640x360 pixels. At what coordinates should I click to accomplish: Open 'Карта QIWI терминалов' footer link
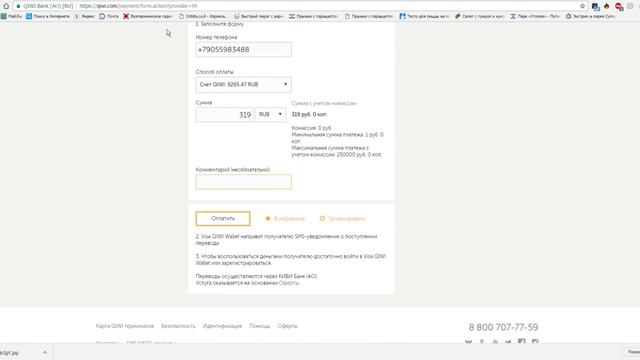pos(125,326)
